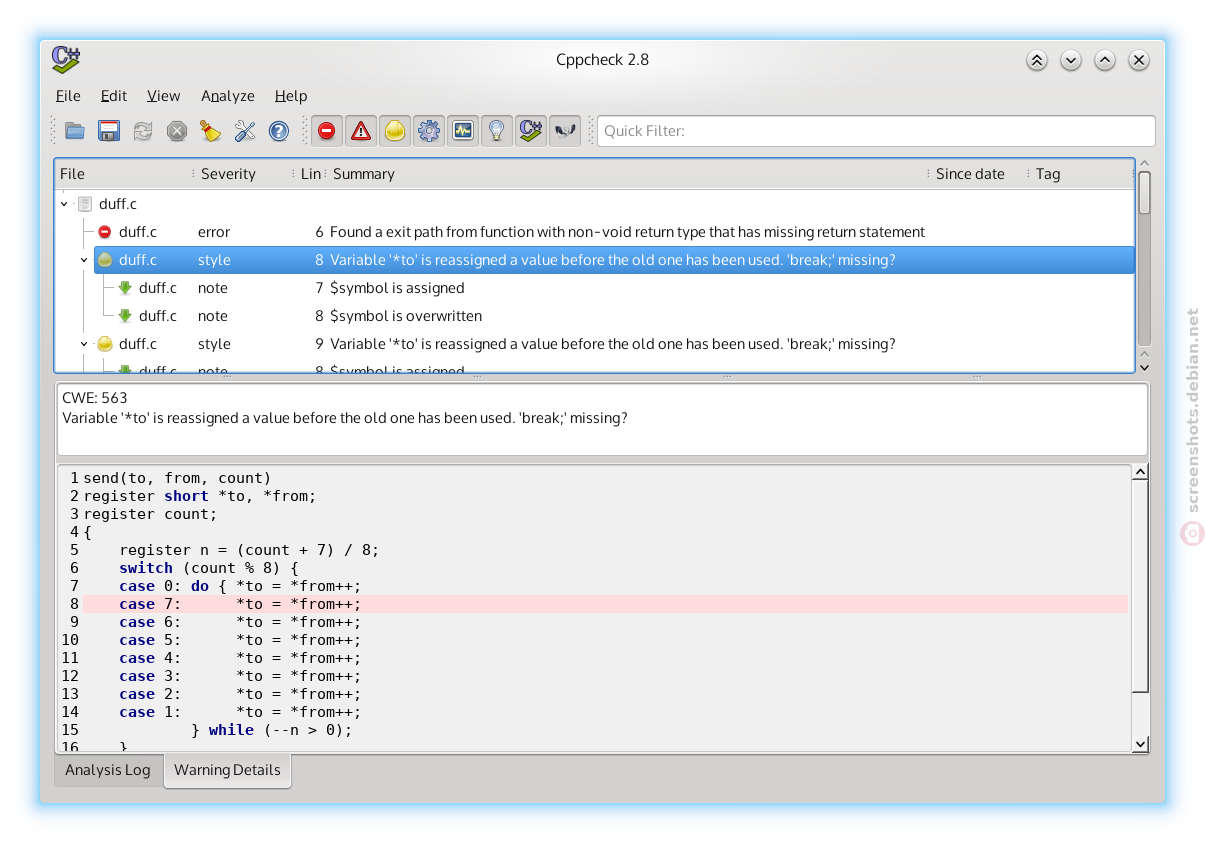Toggle the red Show errors filter
The height and width of the screenshot is (843, 1205).
tap(327, 131)
